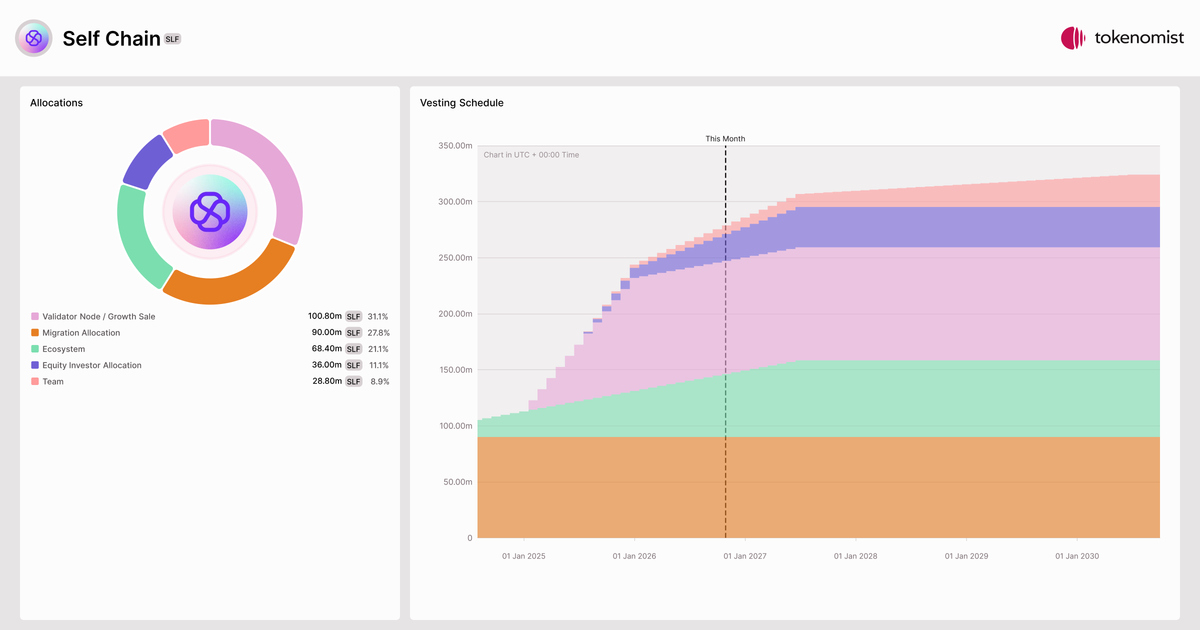Click the 90.00m amount value
Screen dimensions: 1200x630
(326, 333)
